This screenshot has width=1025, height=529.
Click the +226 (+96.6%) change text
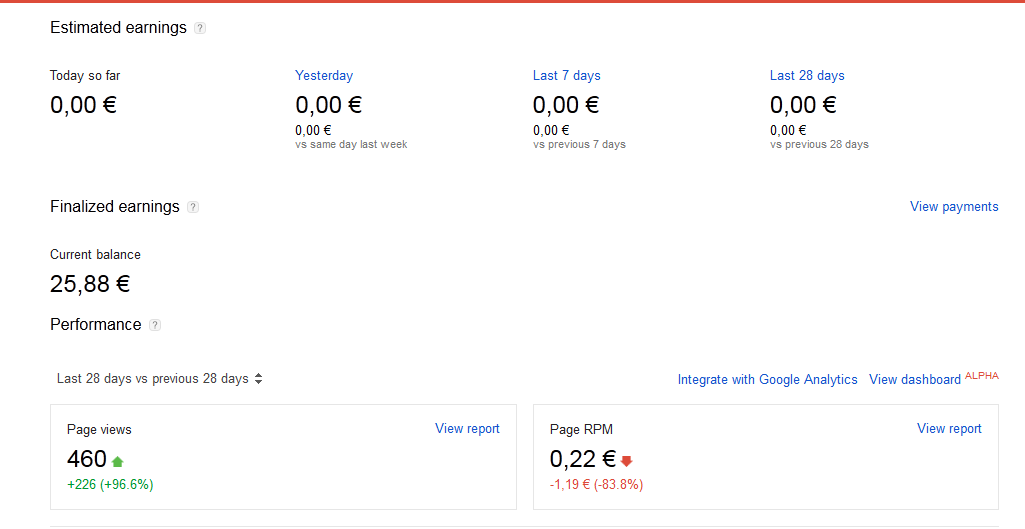(x=110, y=485)
